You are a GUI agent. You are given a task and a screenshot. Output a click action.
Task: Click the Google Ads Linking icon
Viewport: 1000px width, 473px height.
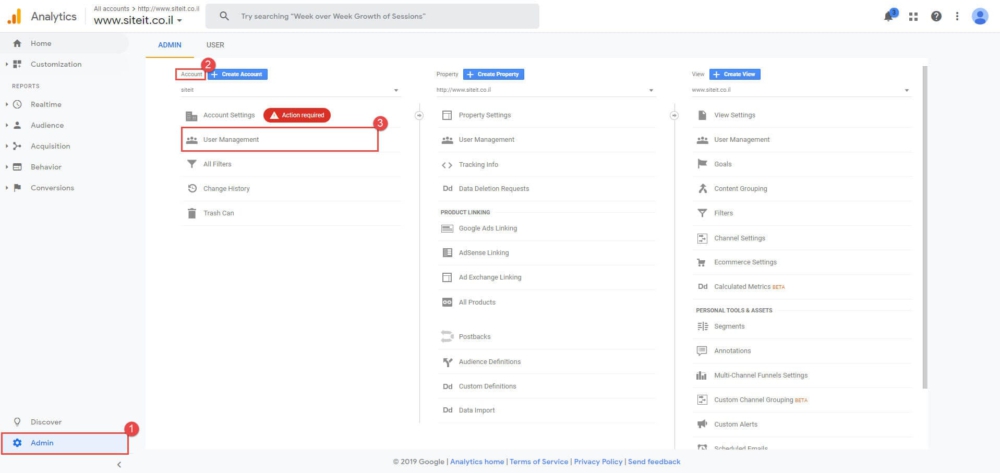pyautogui.click(x=447, y=229)
